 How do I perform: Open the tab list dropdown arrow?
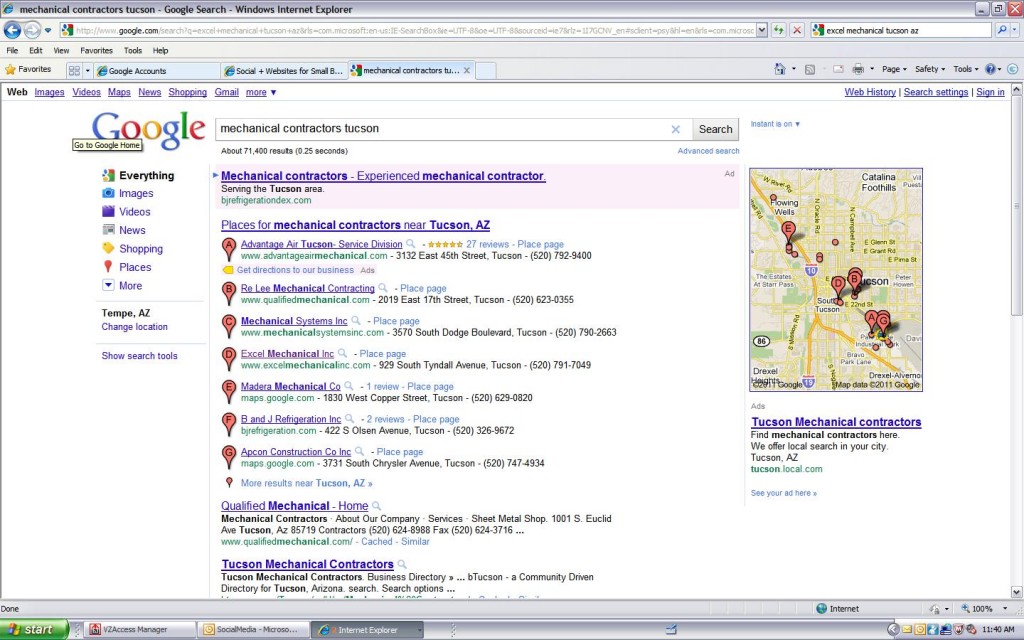click(88, 71)
